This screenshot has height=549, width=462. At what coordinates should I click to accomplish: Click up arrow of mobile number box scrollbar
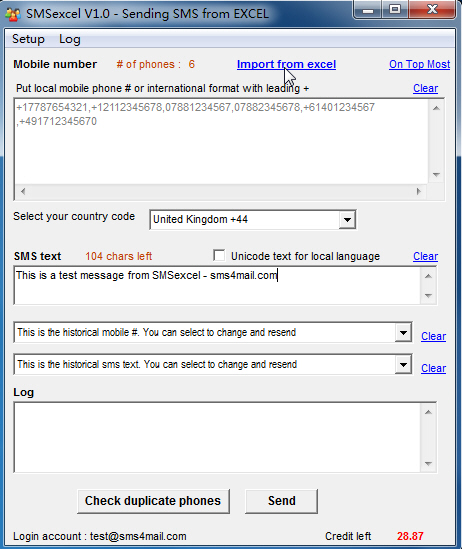(436, 108)
